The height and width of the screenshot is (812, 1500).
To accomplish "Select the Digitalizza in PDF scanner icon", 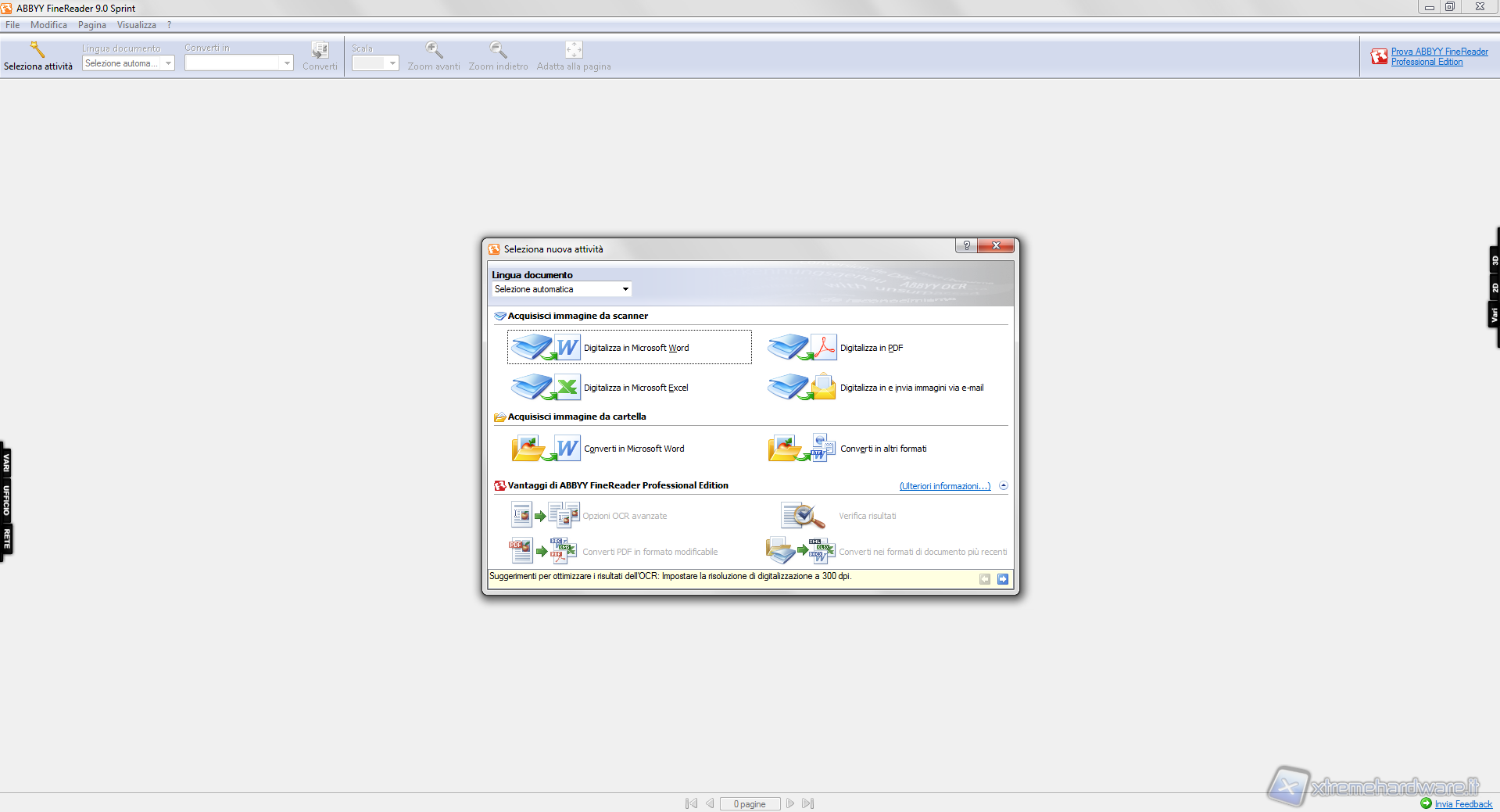I will (x=802, y=347).
